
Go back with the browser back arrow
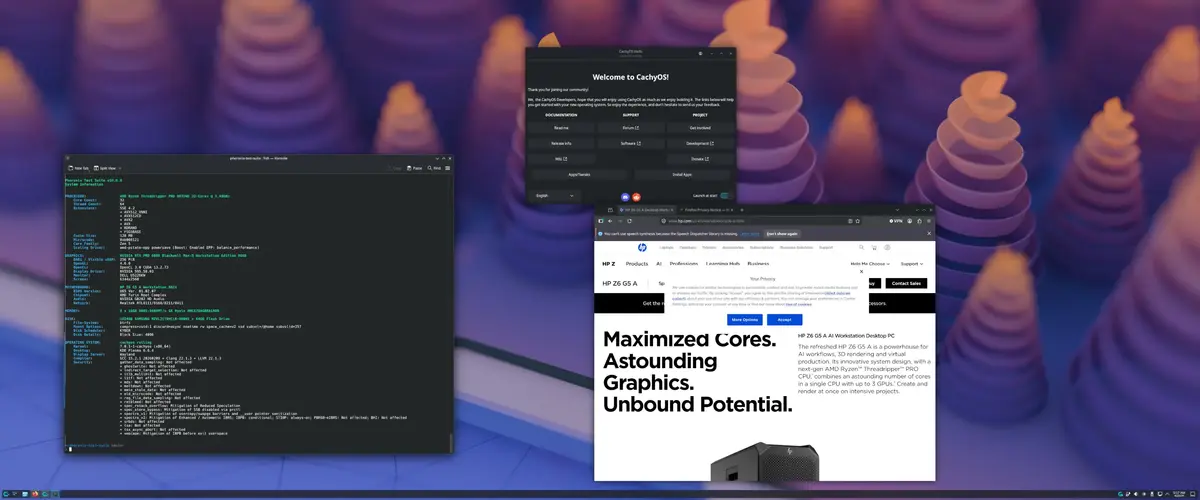[x=610, y=221]
